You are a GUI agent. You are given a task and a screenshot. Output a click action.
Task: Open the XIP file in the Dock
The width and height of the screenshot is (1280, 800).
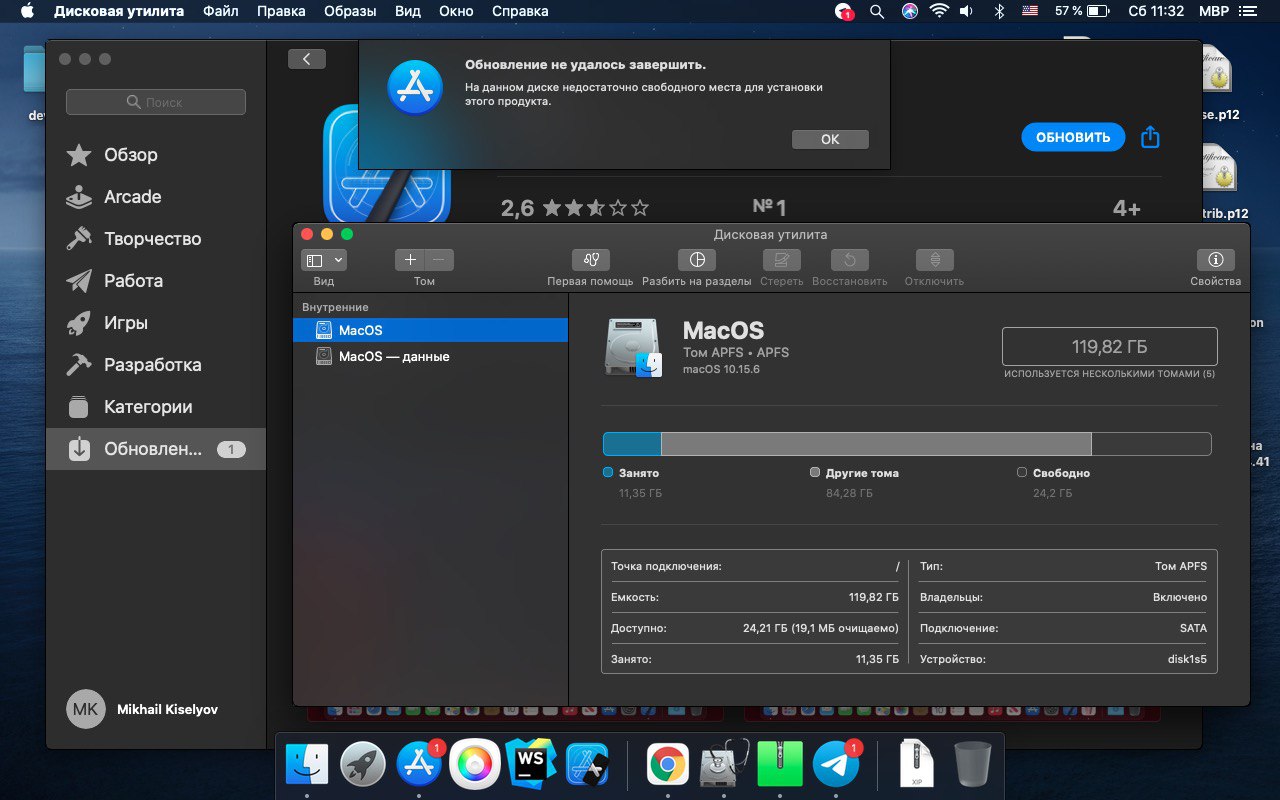(916, 762)
